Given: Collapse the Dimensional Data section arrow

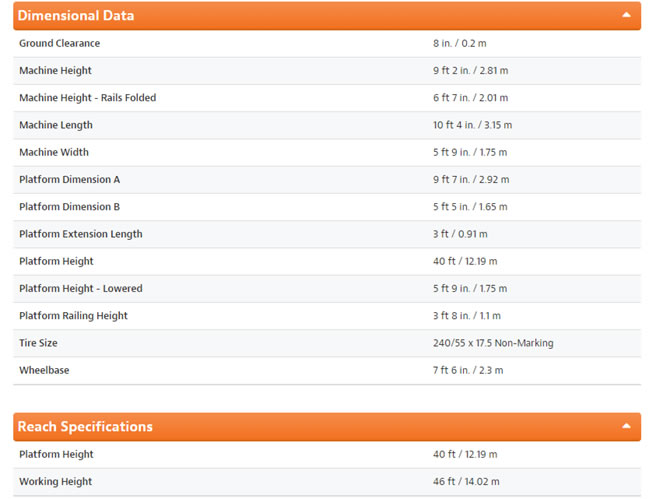Looking at the screenshot, I should [626, 15].
